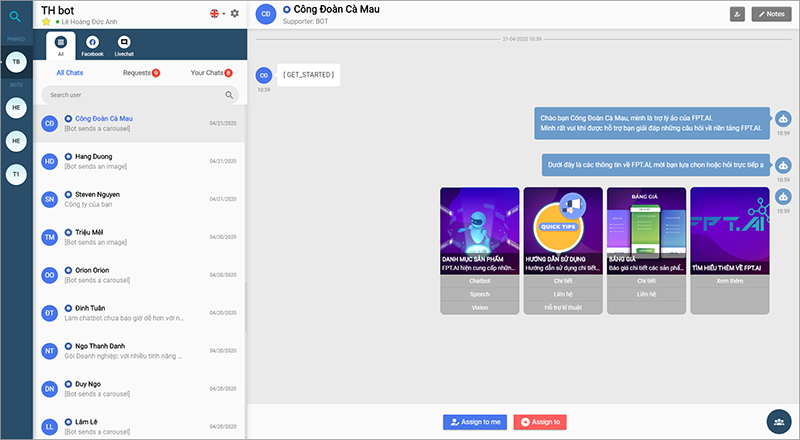Click the Search user input field
Screen dimensions: 800x440
point(140,95)
